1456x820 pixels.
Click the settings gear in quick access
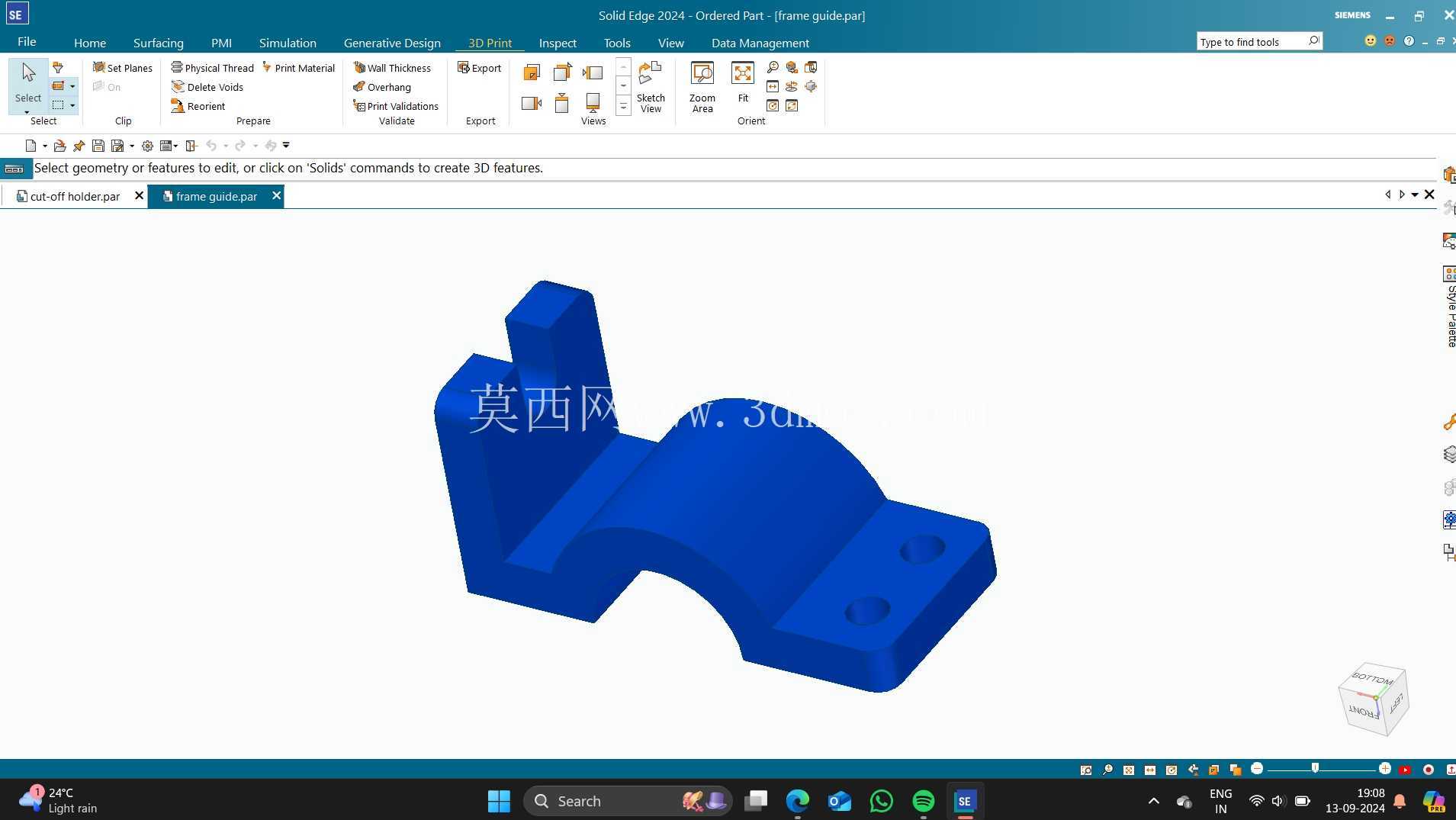[x=147, y=146]
